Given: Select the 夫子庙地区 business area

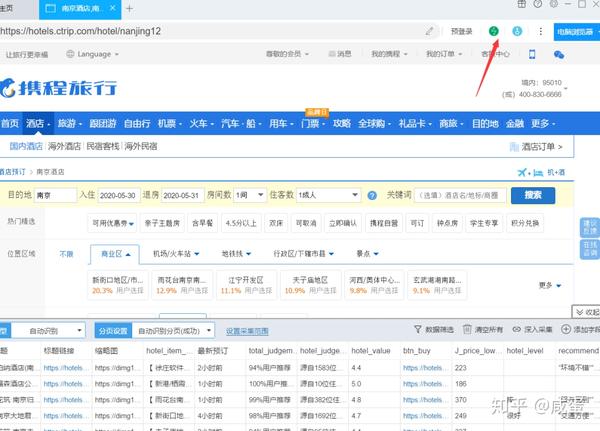Looking at the screenshot, I should point(310,285).
